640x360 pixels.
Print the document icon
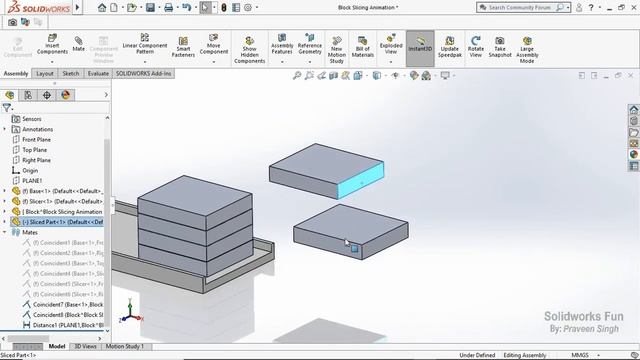(169, 7)
